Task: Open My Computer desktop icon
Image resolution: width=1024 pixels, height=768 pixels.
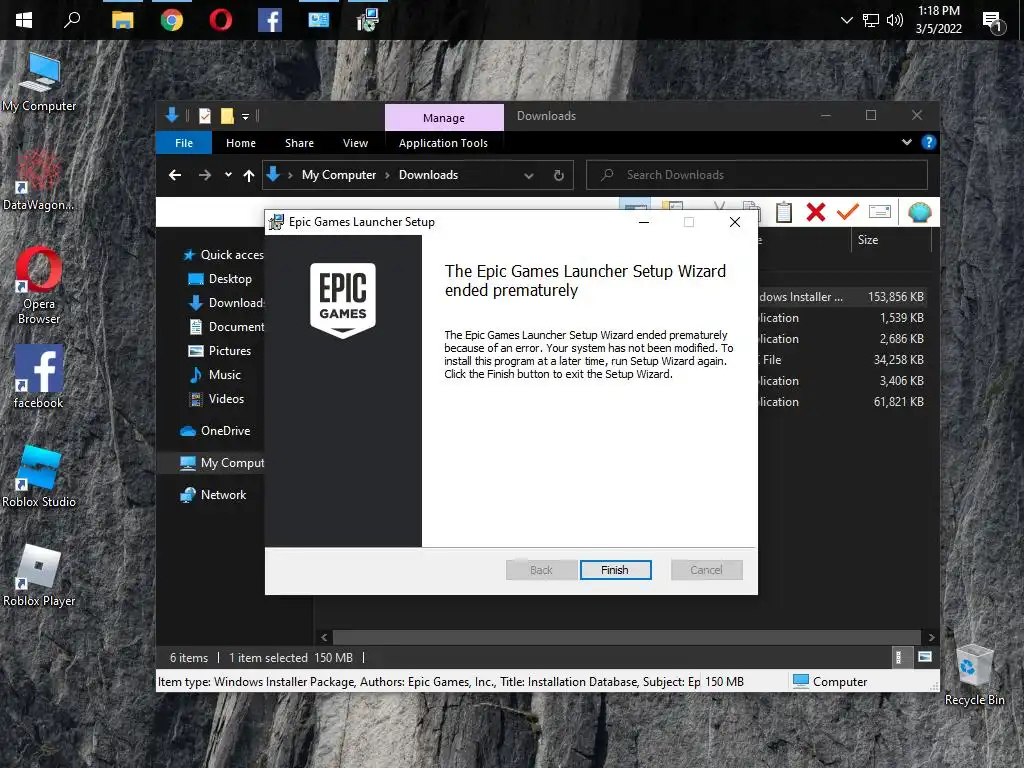Action: click(x=39, y=82)
